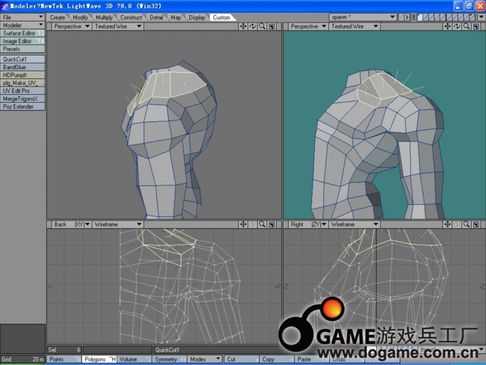Image resolution: width=486 pixels, height=365 pixels.
Task: Click QuickCut1 in the status bar
Action: coord(167,350)
